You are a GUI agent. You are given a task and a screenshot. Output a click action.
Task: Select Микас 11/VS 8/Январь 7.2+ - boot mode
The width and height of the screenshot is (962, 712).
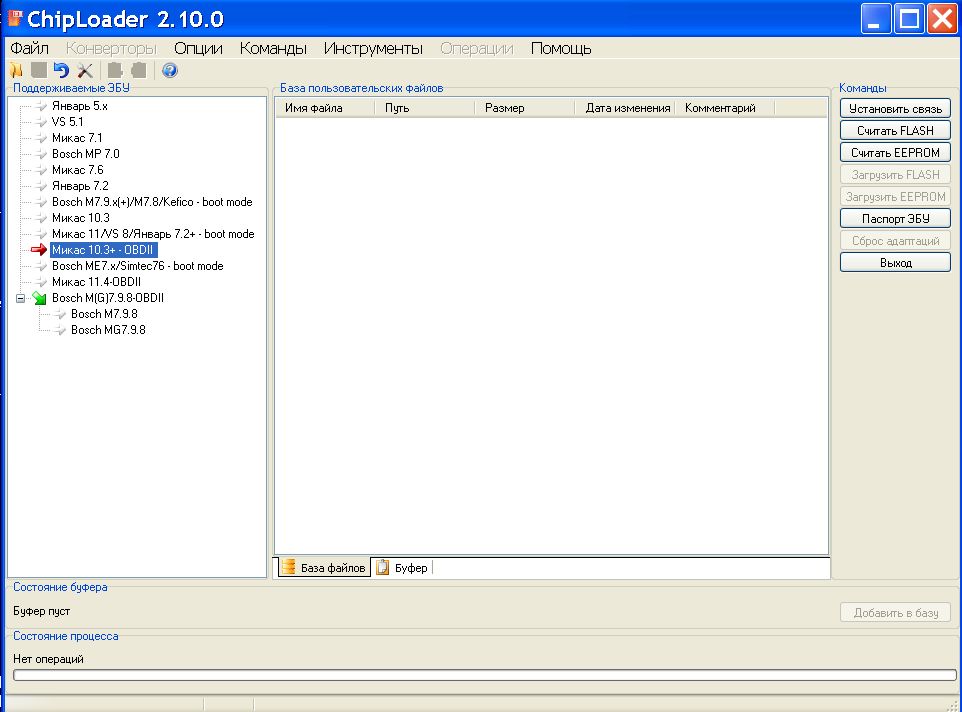coord(153,234)
